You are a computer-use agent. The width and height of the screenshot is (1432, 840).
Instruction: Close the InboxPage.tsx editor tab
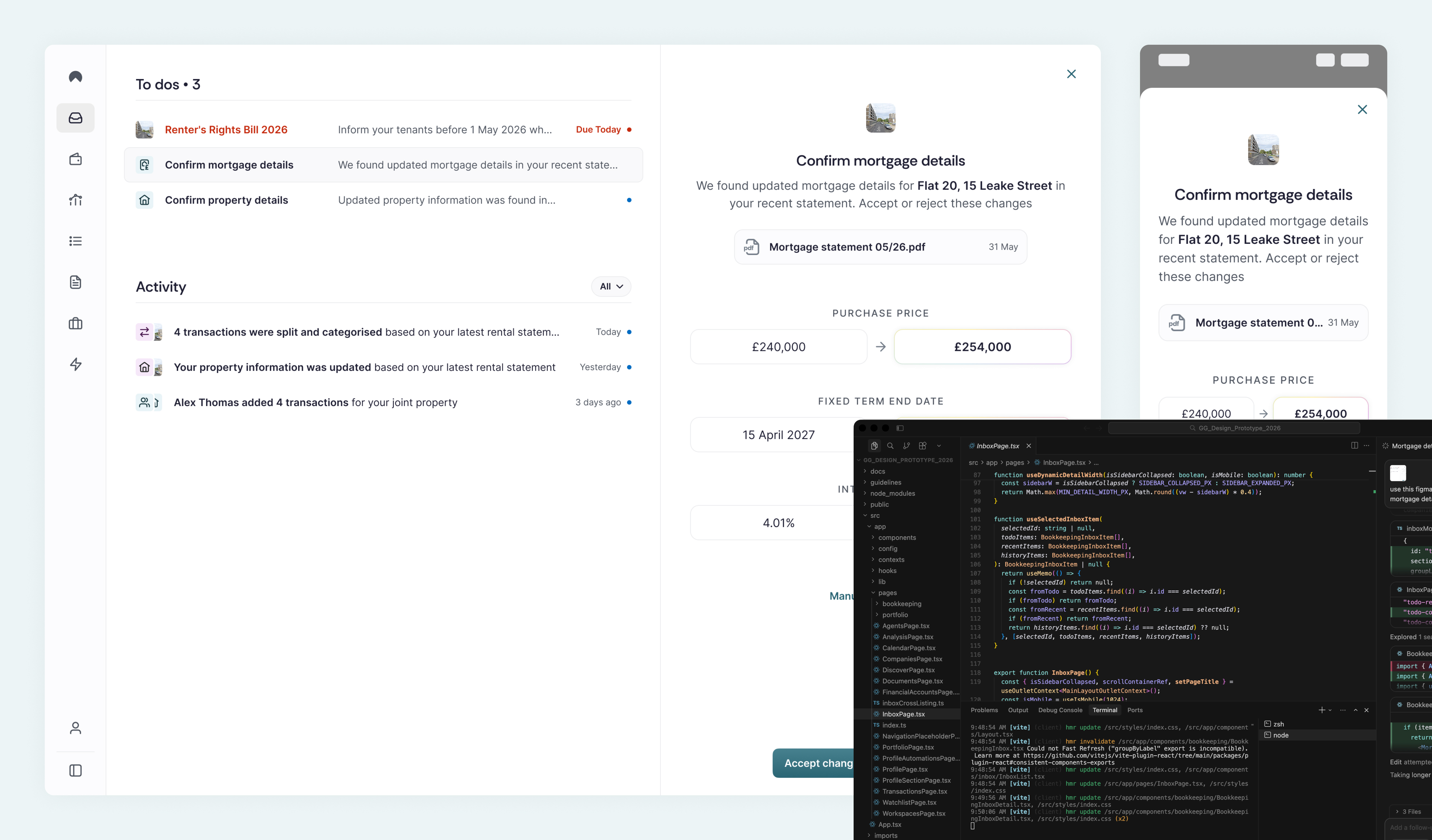[x=1028, y=446]
